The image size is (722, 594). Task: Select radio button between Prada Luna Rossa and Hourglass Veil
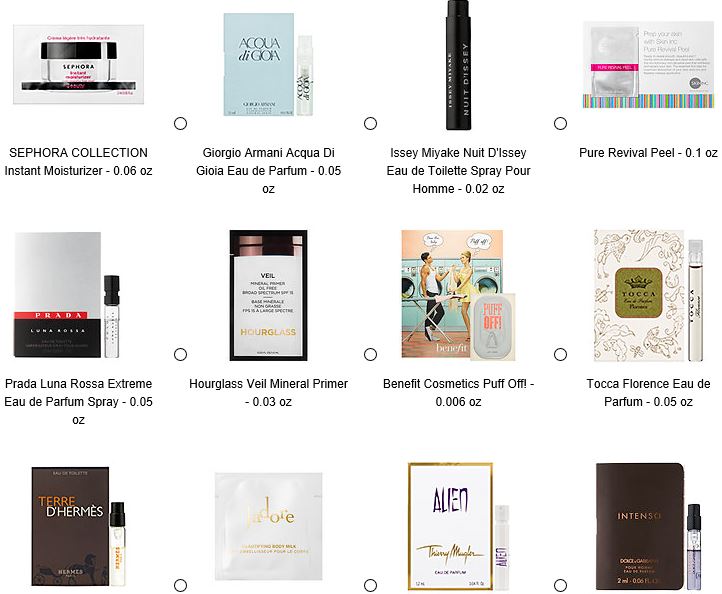180,355
